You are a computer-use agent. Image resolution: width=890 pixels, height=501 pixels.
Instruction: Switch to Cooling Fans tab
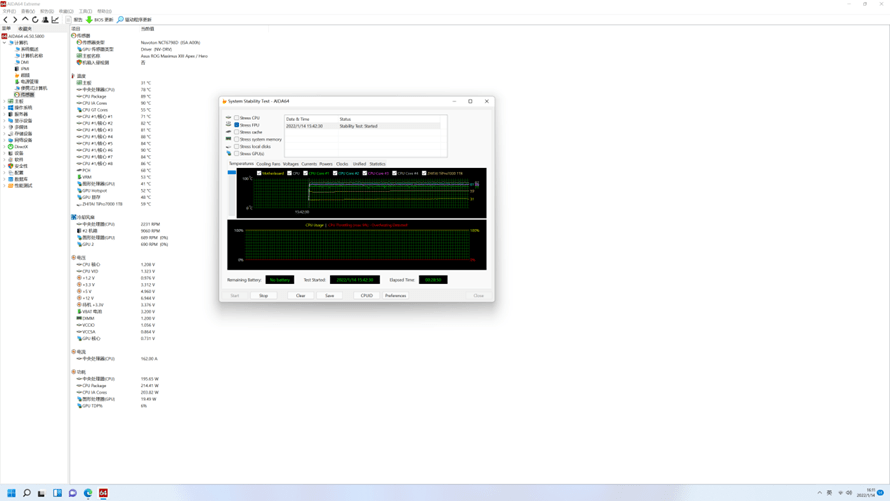(x=268, y=164)
